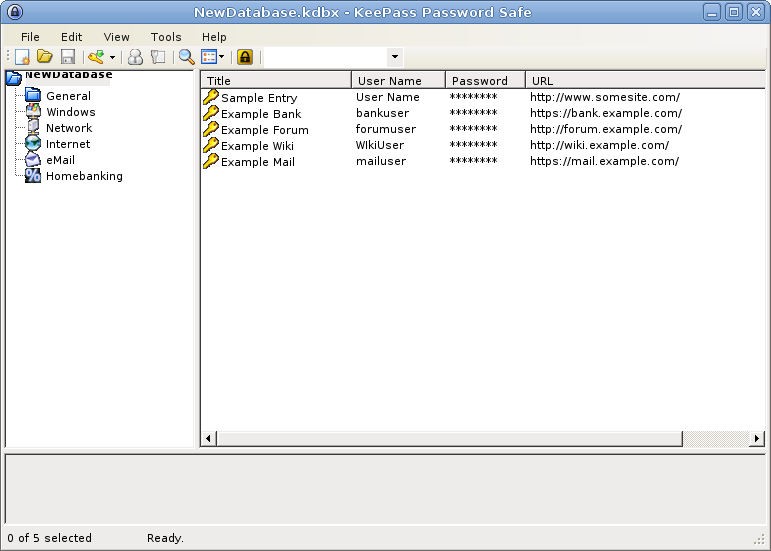Select the eMail envelope group icon

[x=33, y=159]
